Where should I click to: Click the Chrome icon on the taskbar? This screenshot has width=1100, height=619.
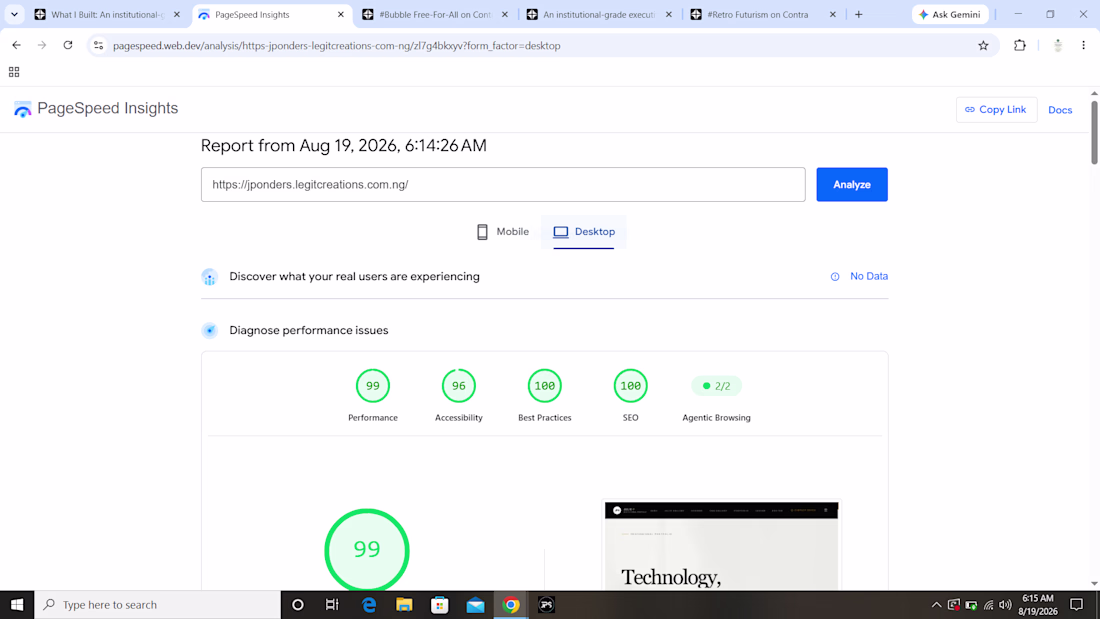[511, 604]
